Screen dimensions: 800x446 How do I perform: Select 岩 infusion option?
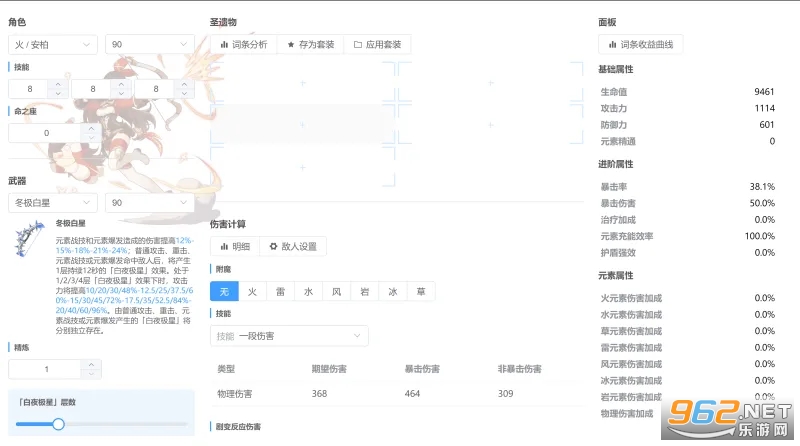pyautogui.click(x=364, y=291)
